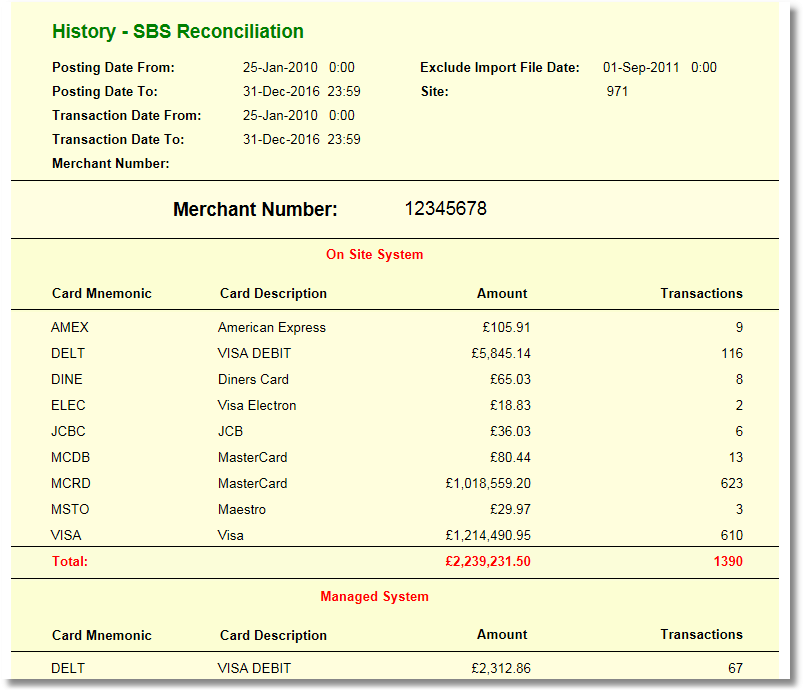Select the Managed System section heading

[x=374, y=597]
